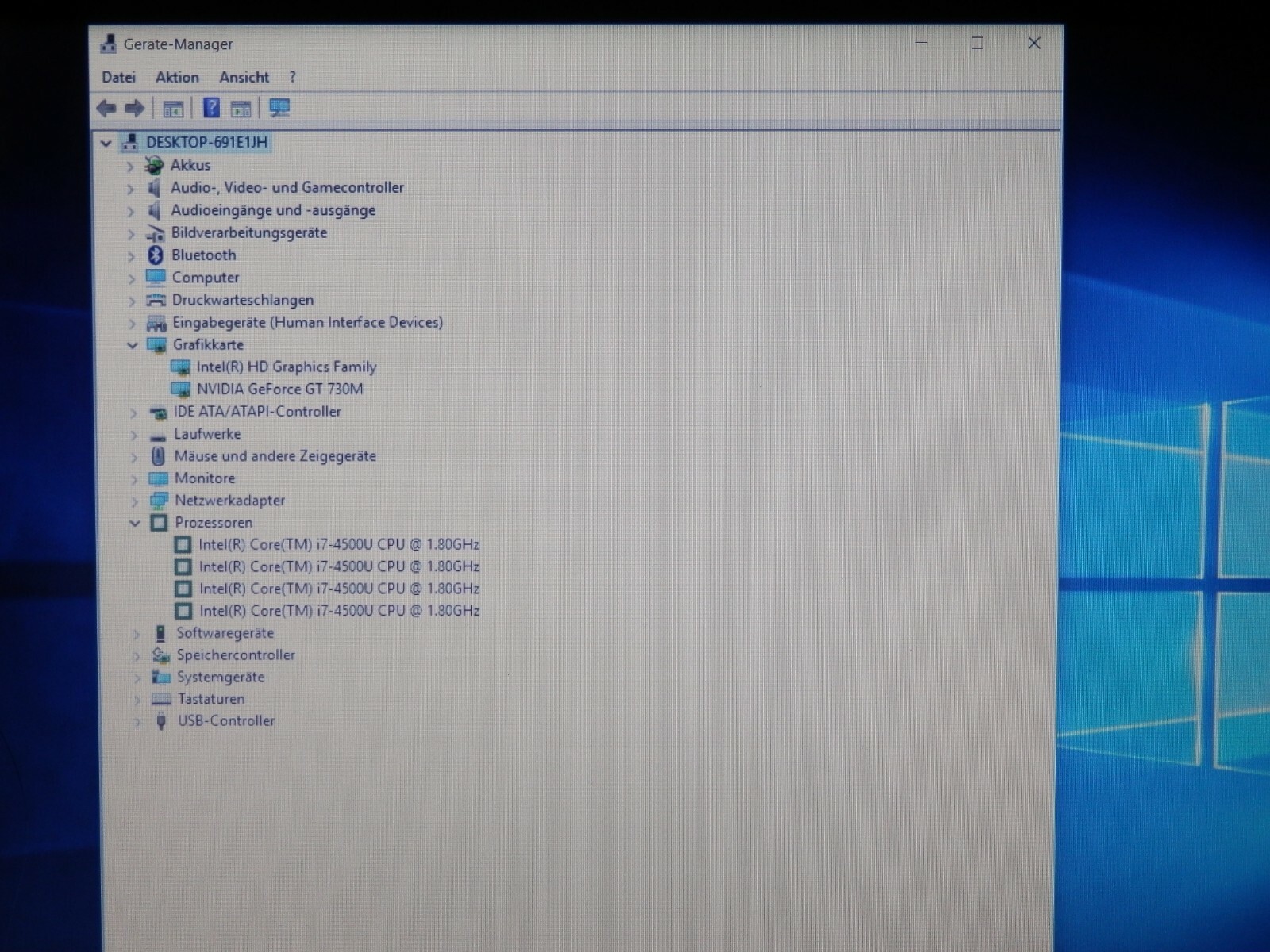Select NVIDIA GeForce GT 730M entry

click(x=280, y=389)
